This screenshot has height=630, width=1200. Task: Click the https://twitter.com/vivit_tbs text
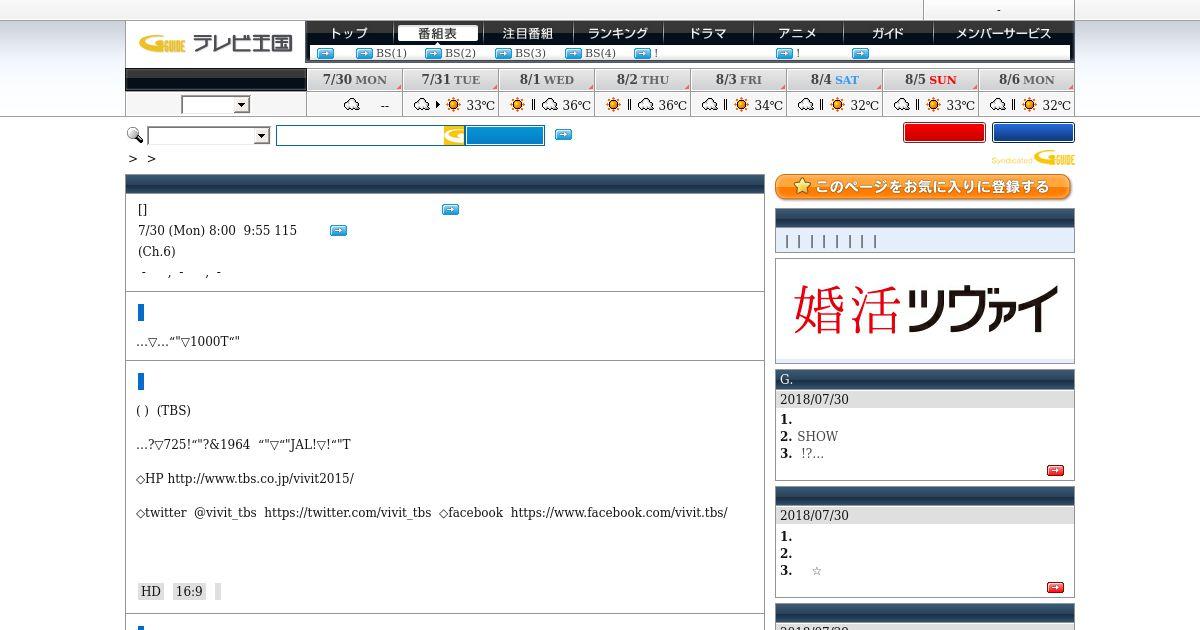[347, 512]
